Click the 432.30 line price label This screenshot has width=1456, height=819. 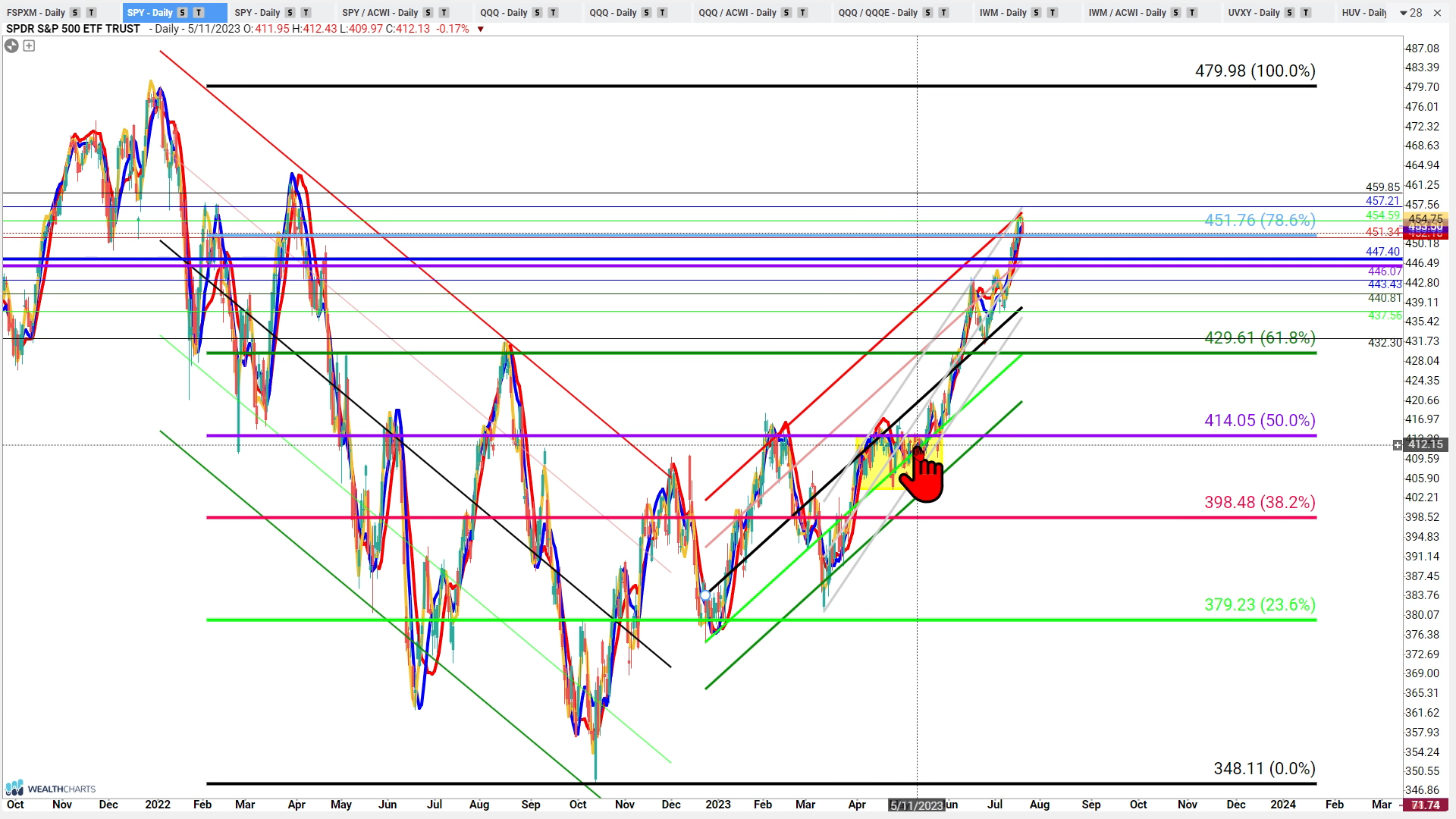(1385, 343)
